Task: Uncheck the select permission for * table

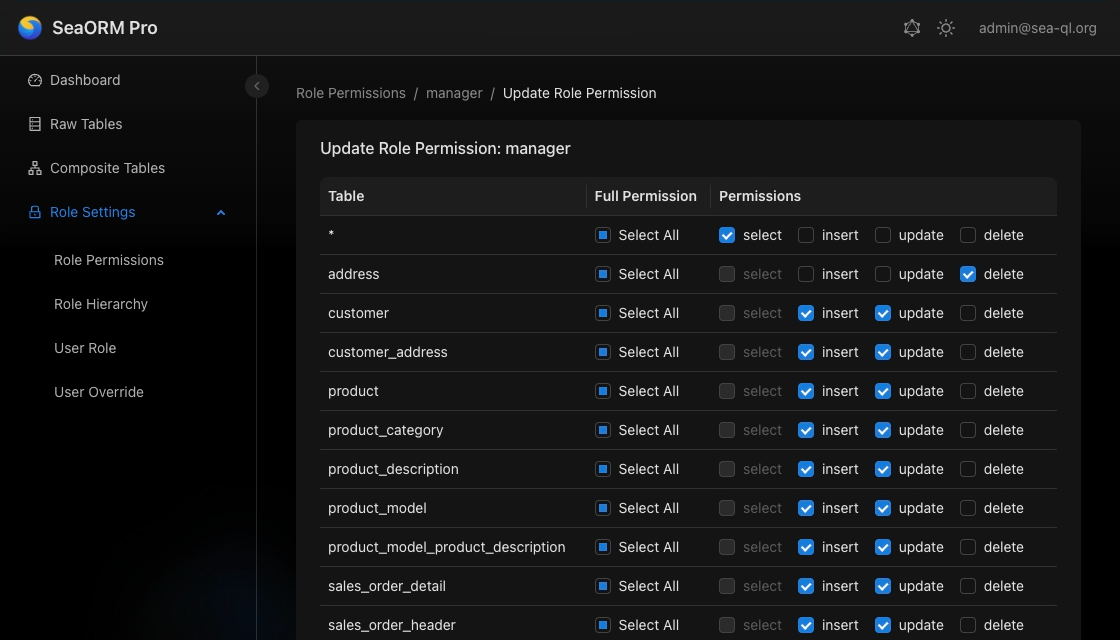Action: tap(727, 235)
